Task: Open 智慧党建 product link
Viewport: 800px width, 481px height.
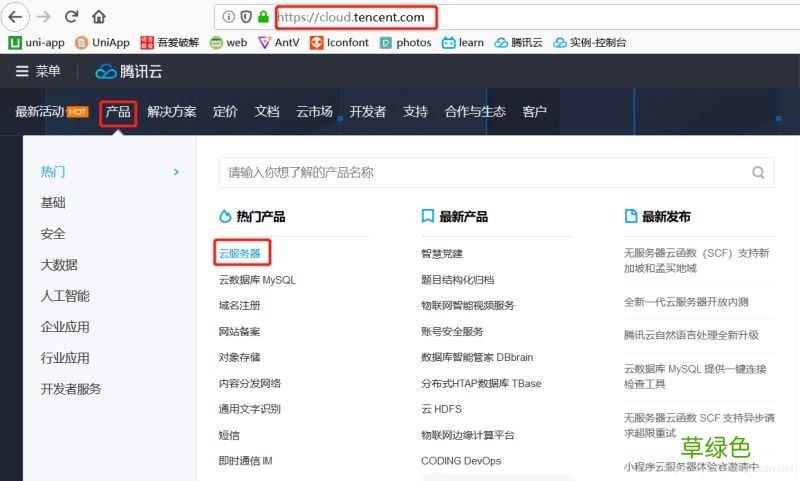Action: click(x=442, y=254)
